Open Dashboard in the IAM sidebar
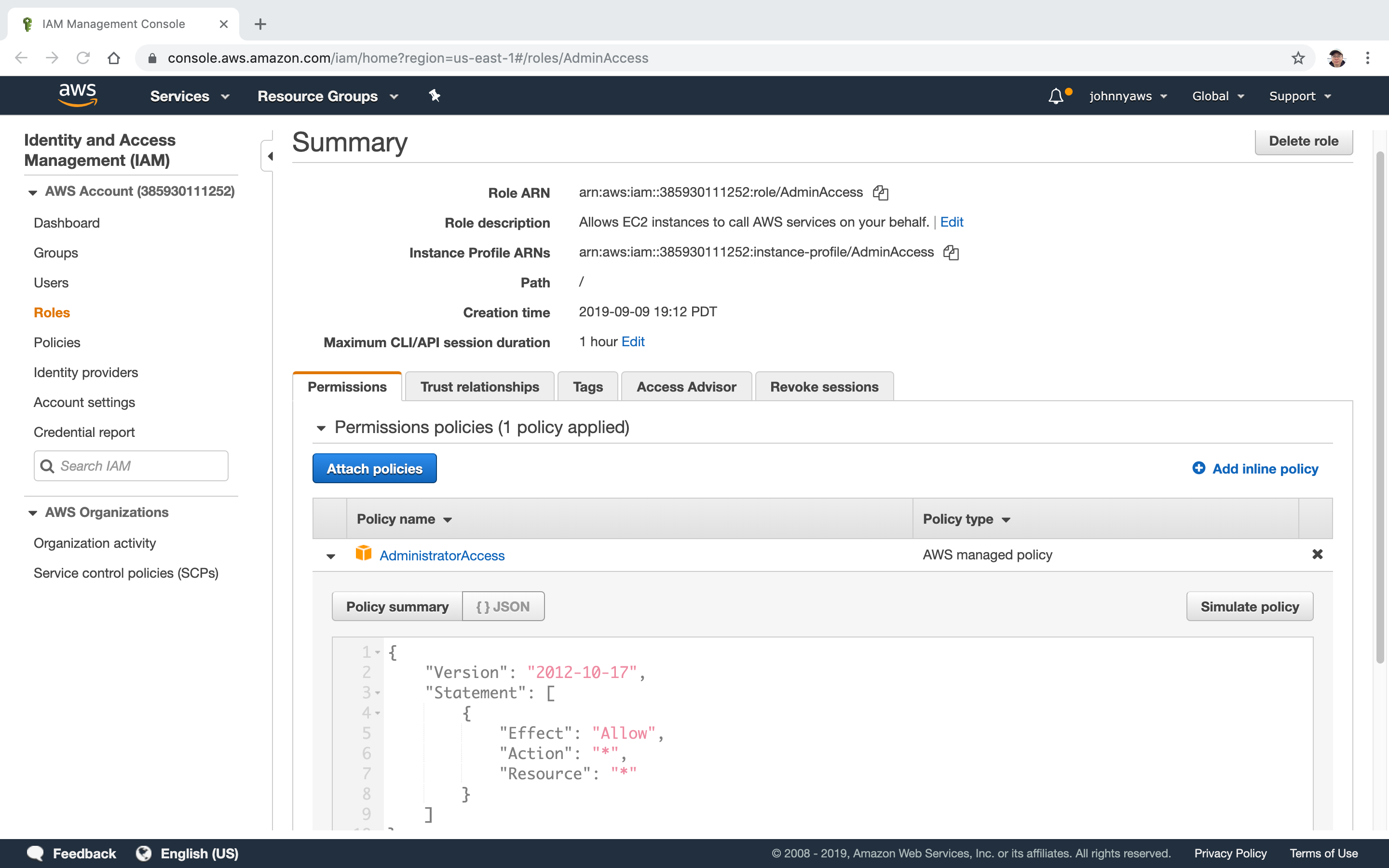This screenshot has height=868, width=1389. [x=67, y=223]
